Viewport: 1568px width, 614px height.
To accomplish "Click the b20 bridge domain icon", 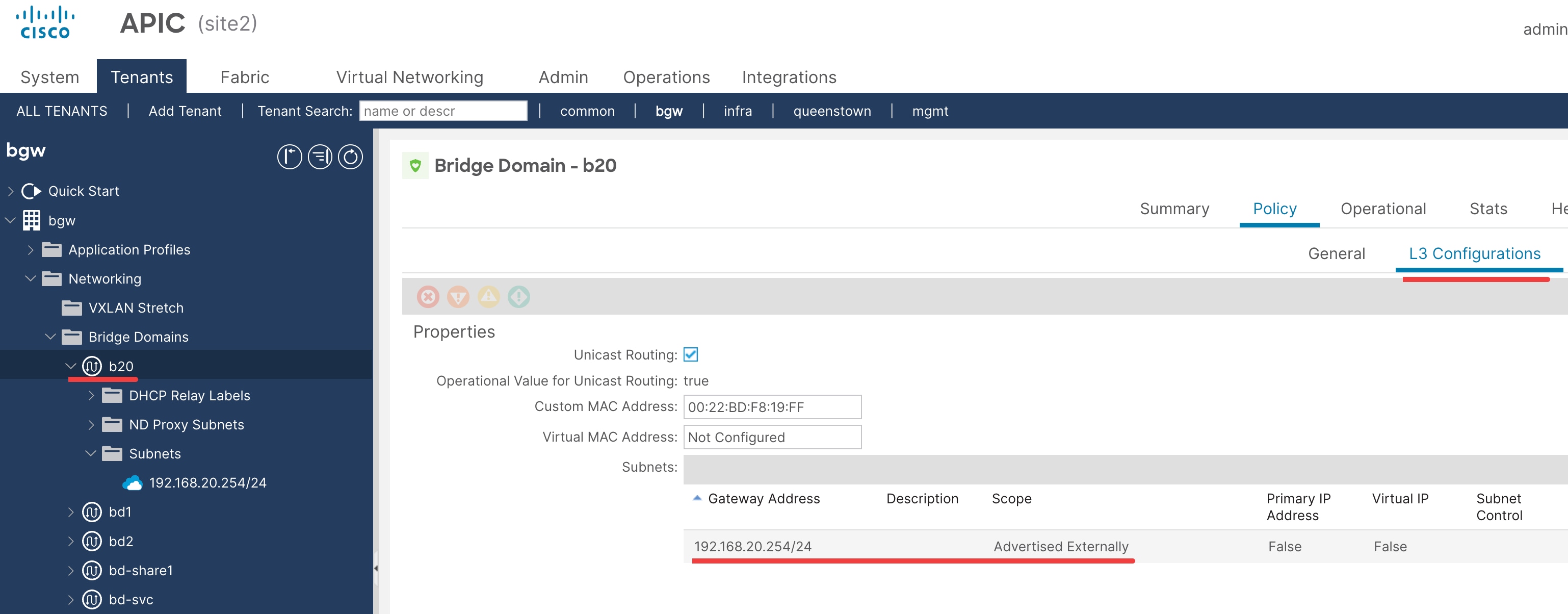I will coord(92,366).
